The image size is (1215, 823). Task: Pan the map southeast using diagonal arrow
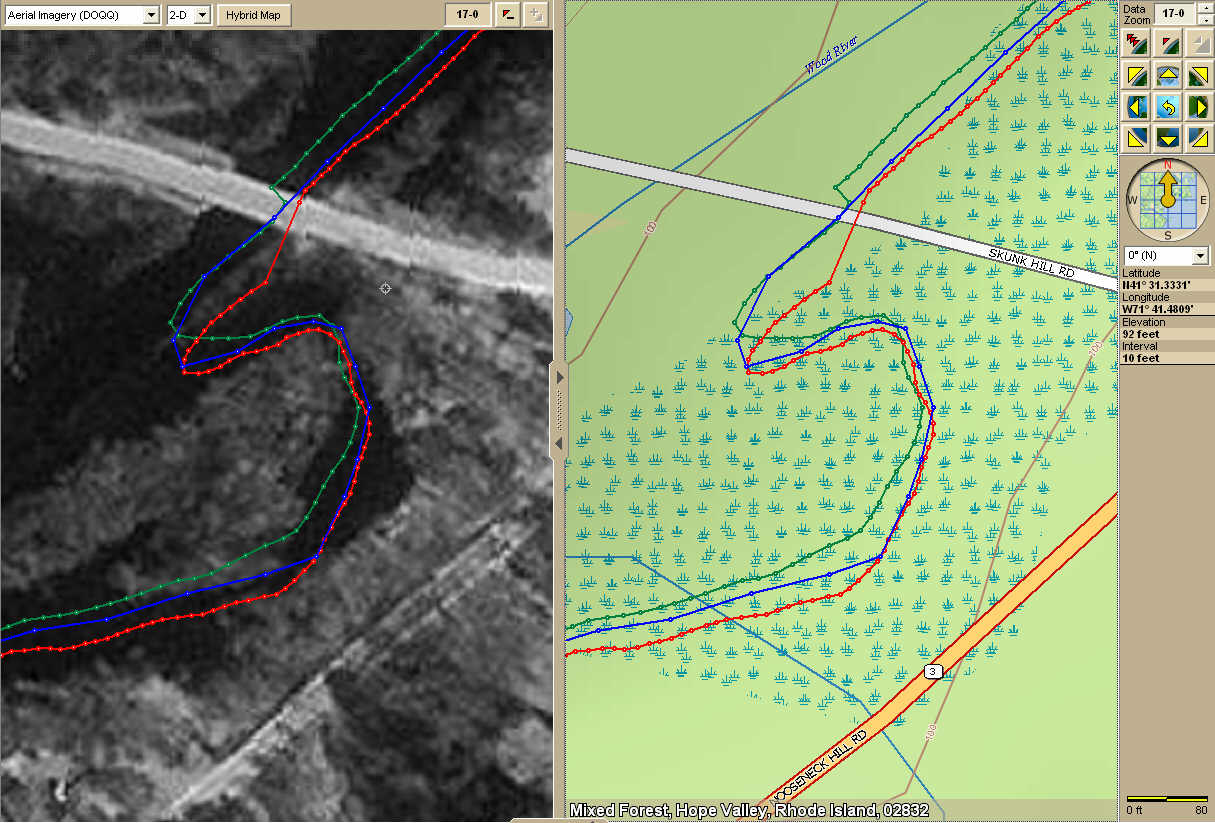click(x=1198, y=137)
